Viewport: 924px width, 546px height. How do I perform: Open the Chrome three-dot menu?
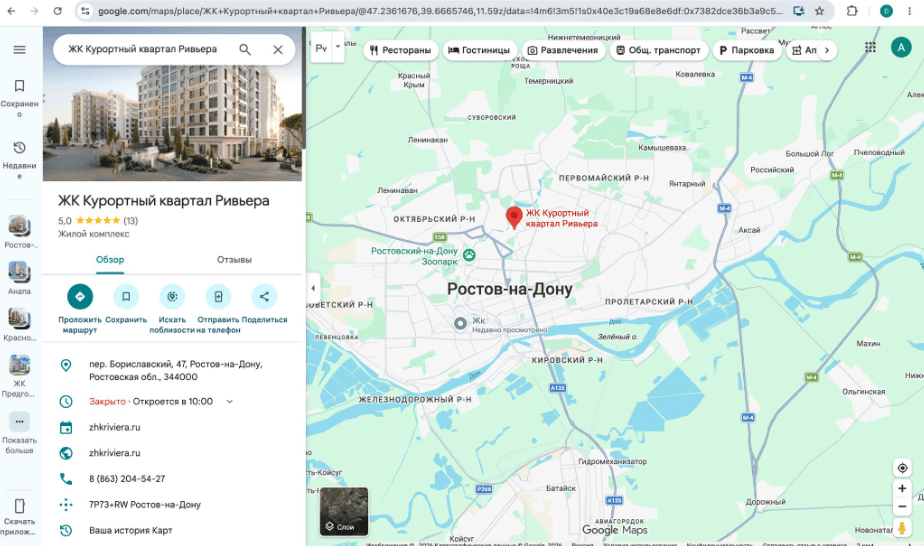(909, 11)
